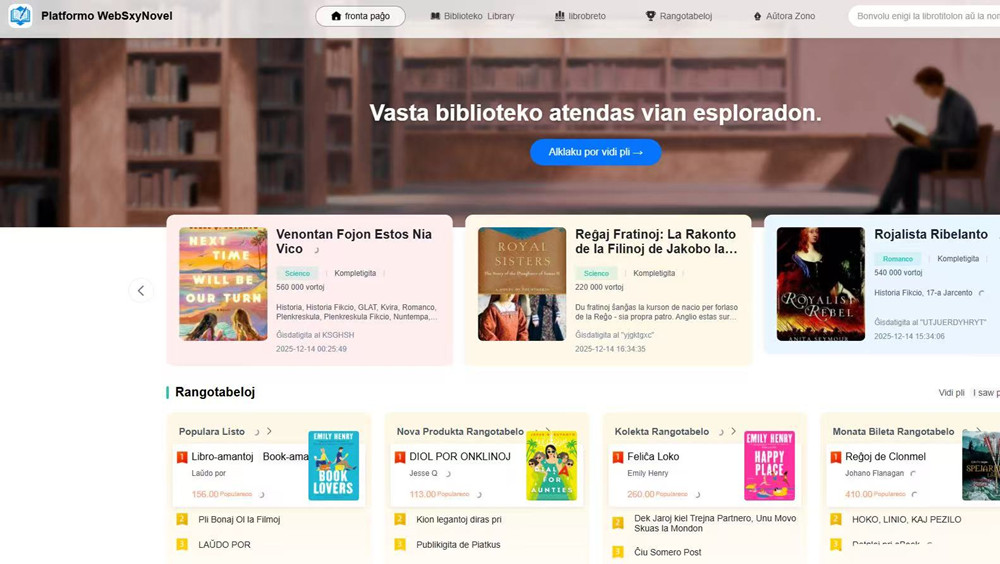This screenshot has width=1000, height=564.
Task: Click the bar-chart icon next to librobreto
Action: [559, 16]
